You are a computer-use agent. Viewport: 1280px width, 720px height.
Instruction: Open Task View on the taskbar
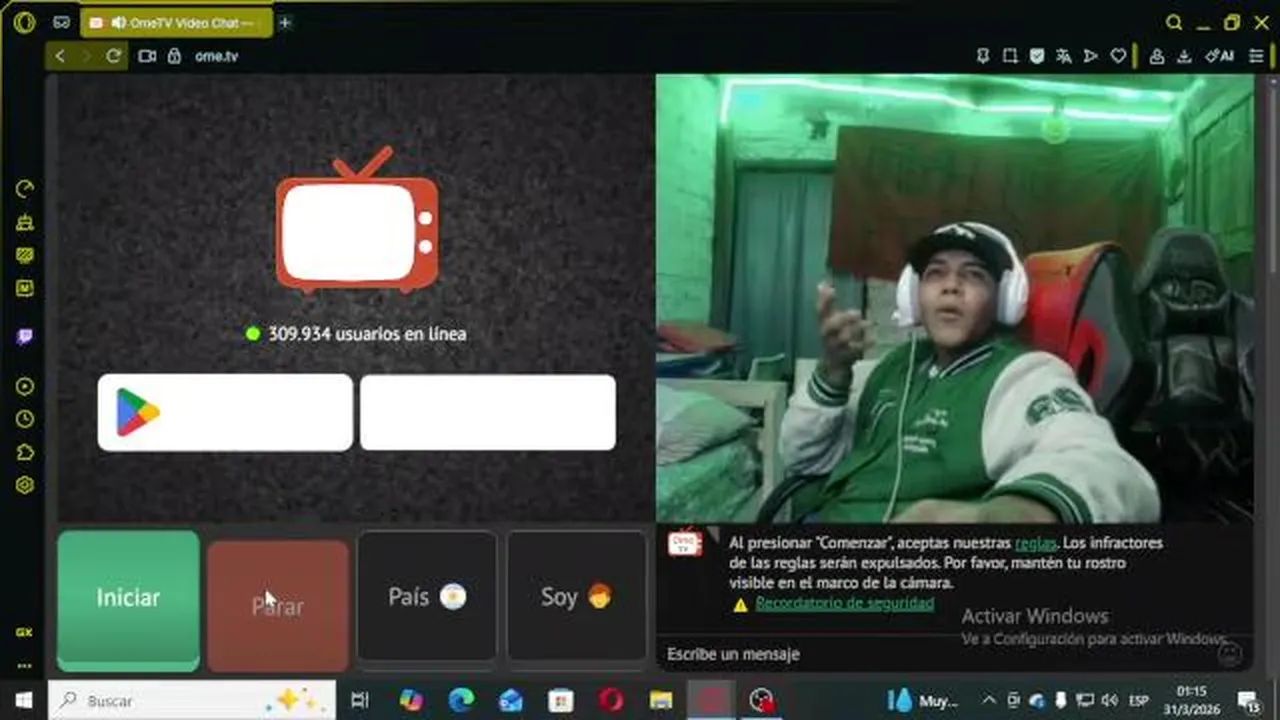coord(360,700)
